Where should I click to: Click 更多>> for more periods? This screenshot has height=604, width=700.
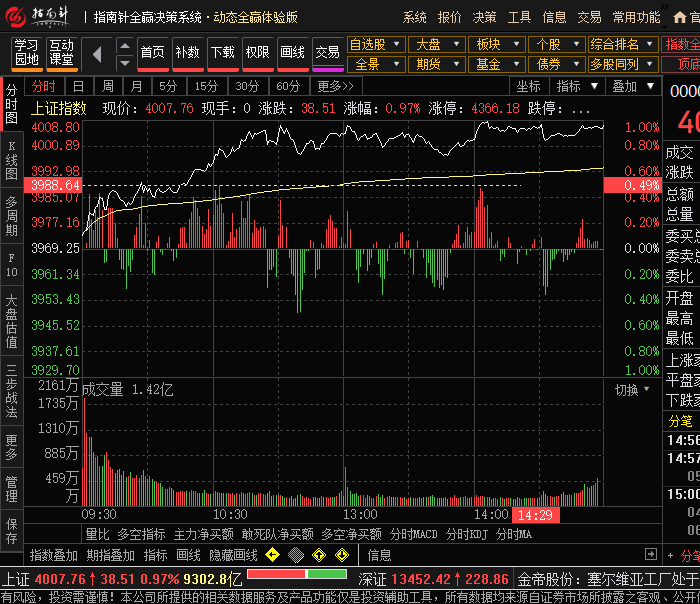point(335,86)
